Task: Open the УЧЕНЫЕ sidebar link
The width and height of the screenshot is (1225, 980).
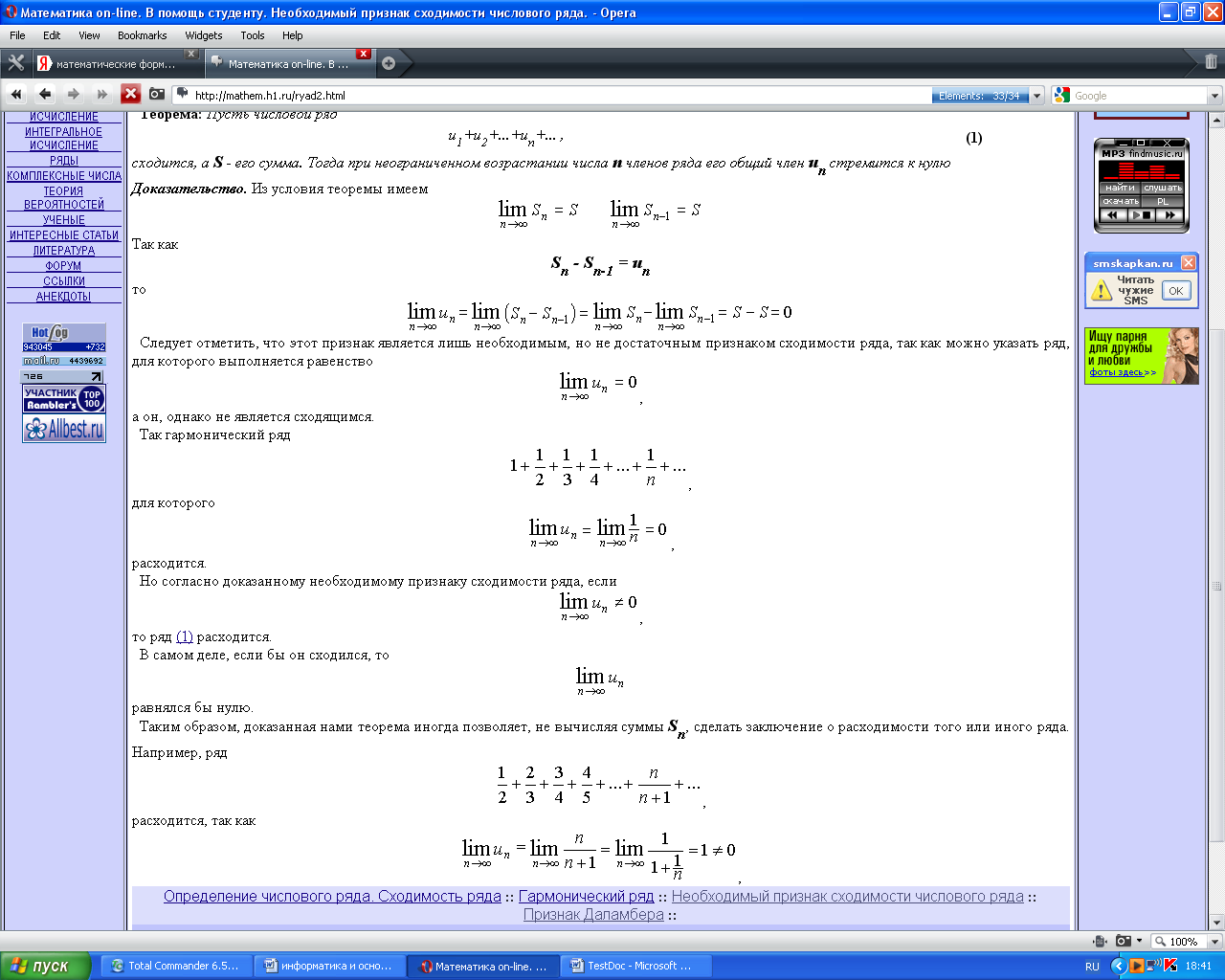Action: click(64, 220)
